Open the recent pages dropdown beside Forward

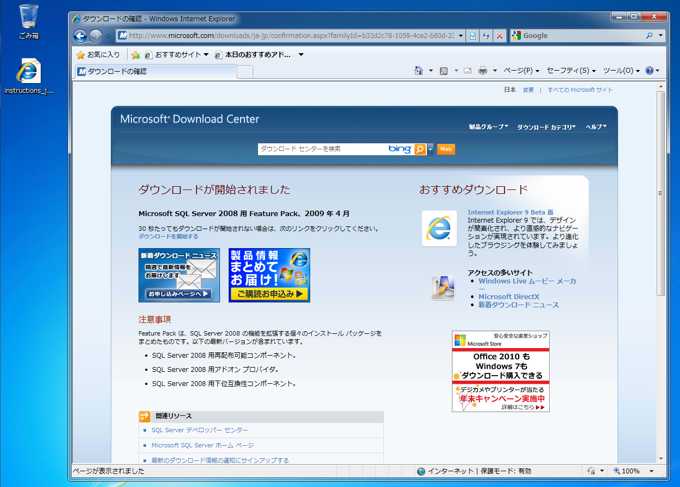(108, 36)
